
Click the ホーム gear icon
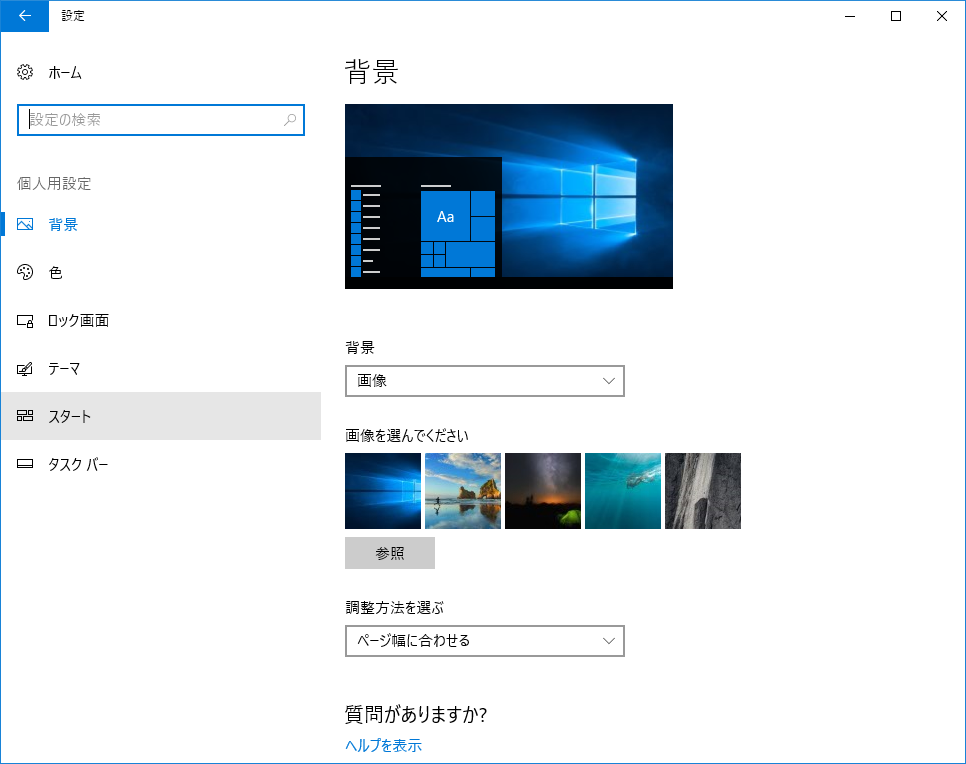pos(25,72)
